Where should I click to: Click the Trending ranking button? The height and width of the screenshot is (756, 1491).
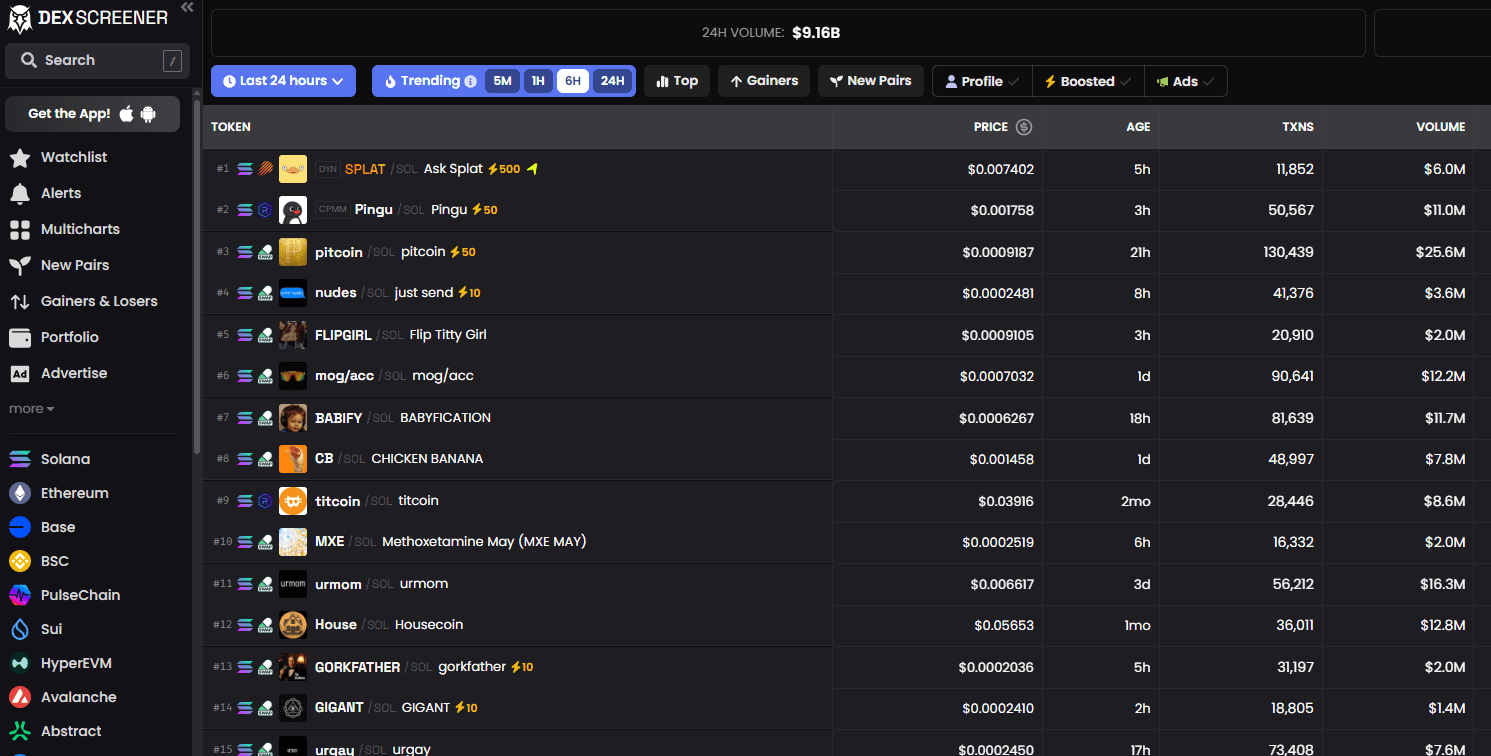pyautogui.click(x=429, y=81)
